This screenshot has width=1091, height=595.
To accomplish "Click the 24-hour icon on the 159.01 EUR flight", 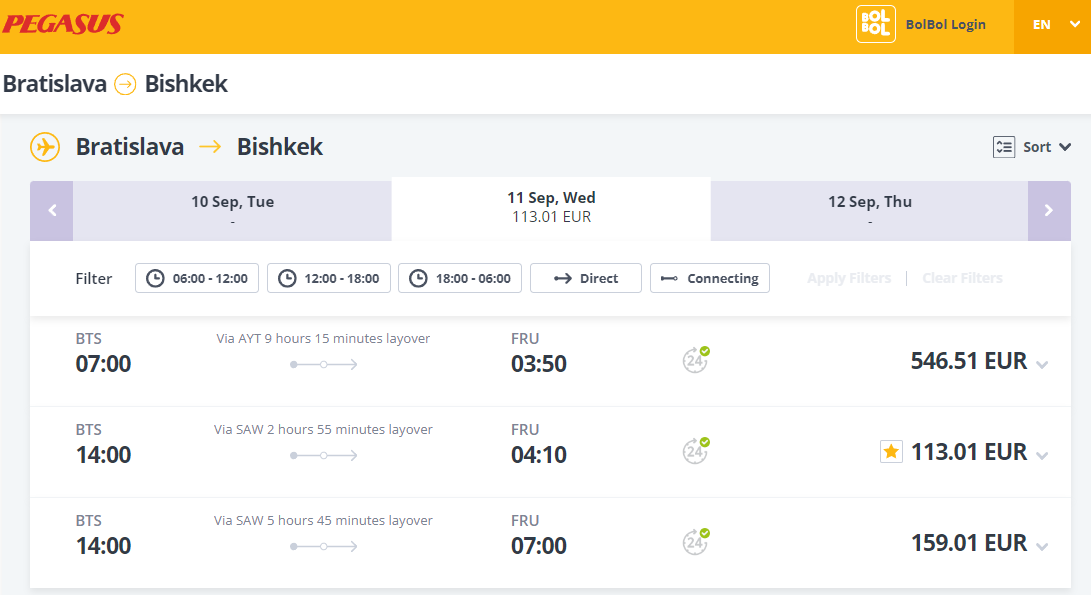I will coord(695,542).
